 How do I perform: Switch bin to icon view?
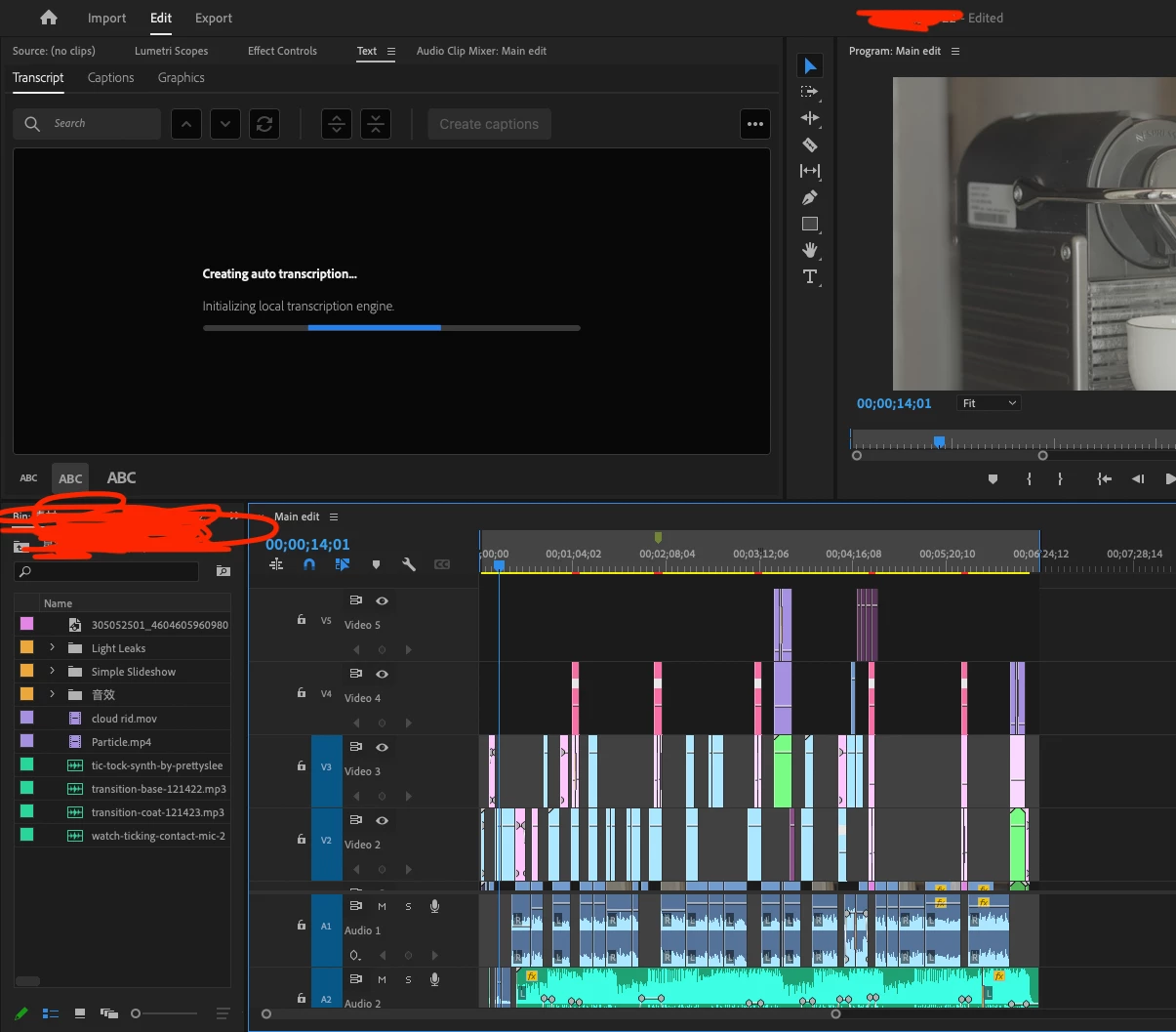pyautogui.click(x=80, y=1013)
